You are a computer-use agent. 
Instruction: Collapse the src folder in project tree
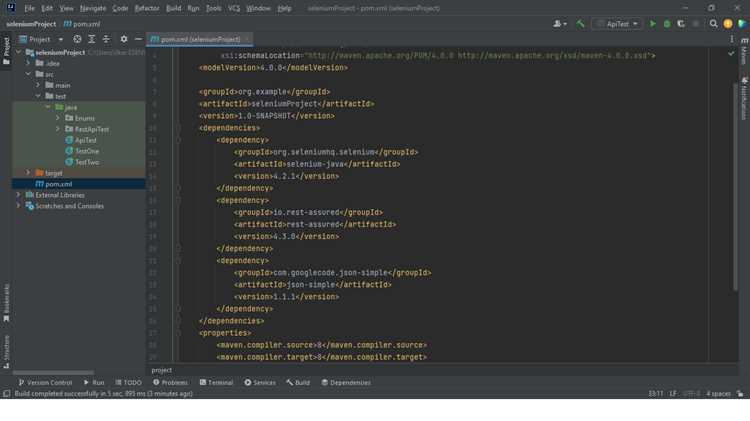click(x=28, y=74)
